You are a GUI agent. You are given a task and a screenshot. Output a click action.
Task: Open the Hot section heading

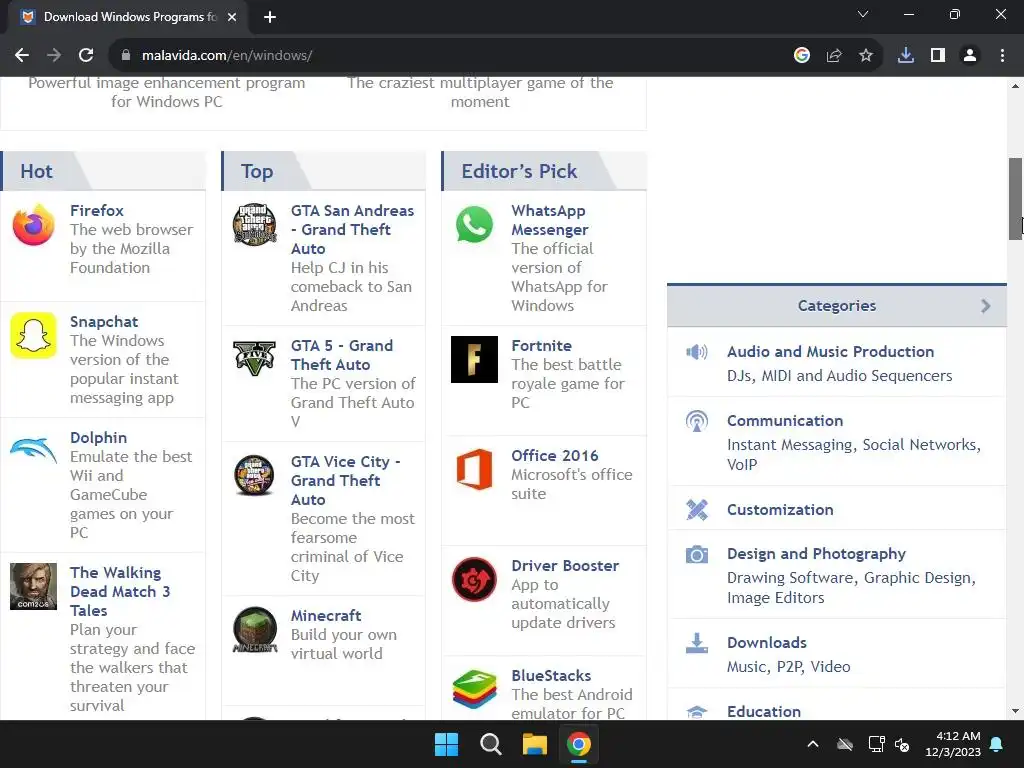coord(37,171)
